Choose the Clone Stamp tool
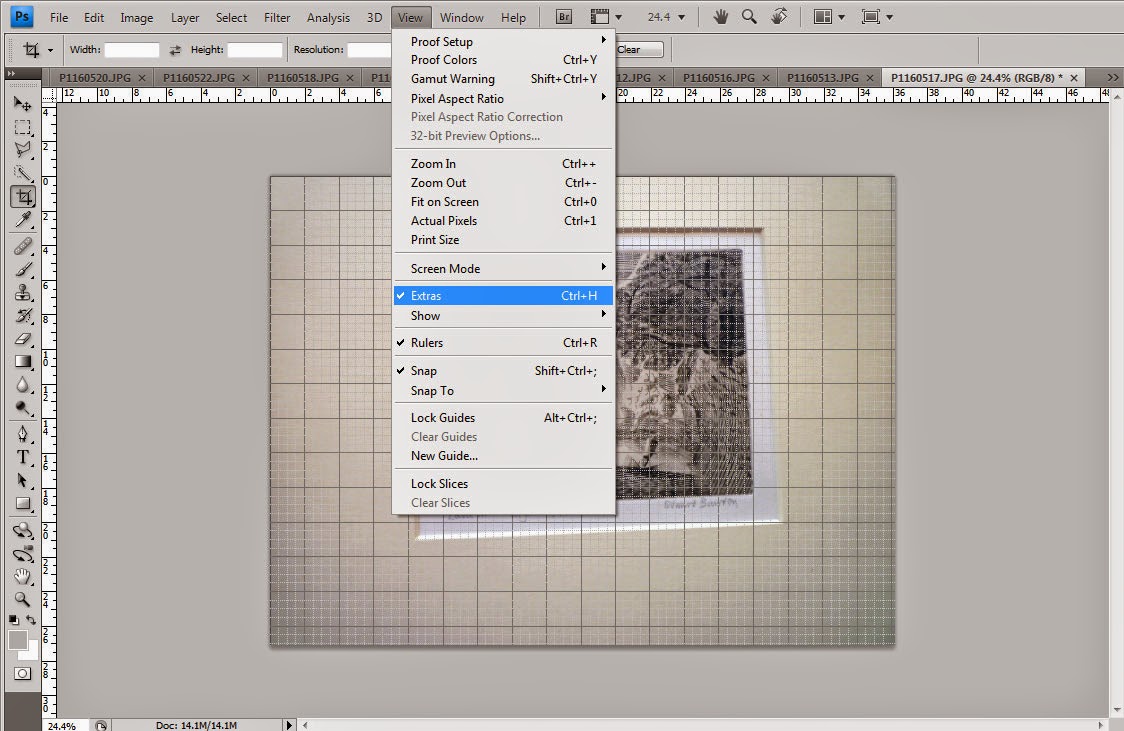This screenshot has width=1124, height=731. 23,292
